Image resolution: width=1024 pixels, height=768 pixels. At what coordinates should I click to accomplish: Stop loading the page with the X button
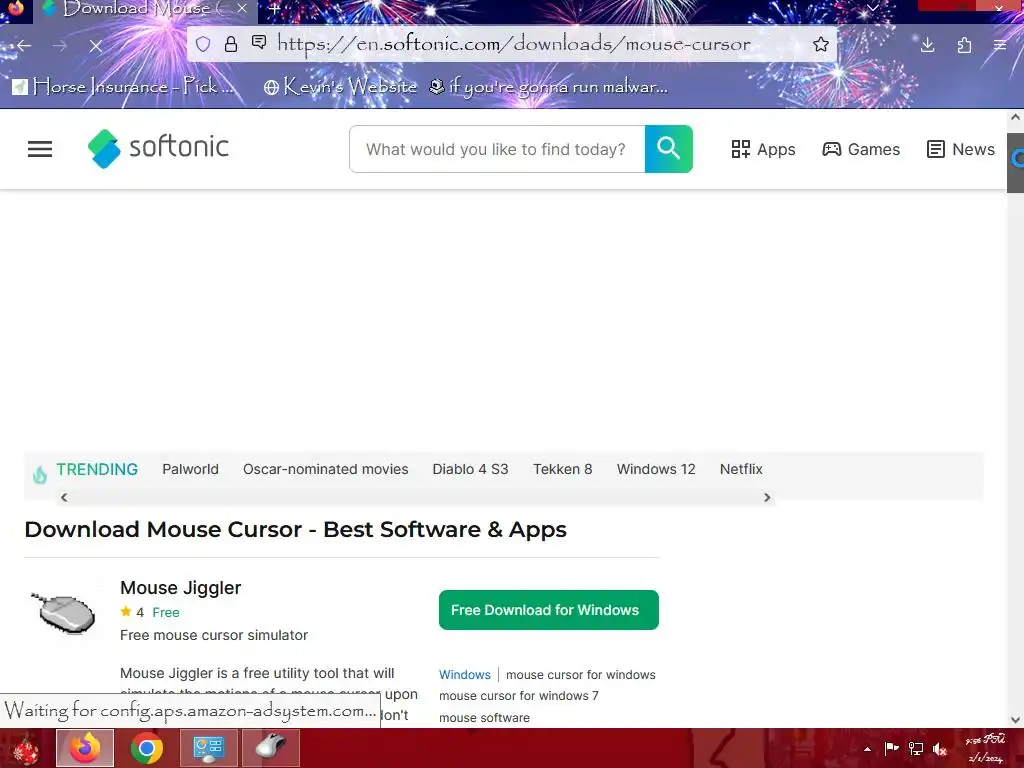(95, 46)
